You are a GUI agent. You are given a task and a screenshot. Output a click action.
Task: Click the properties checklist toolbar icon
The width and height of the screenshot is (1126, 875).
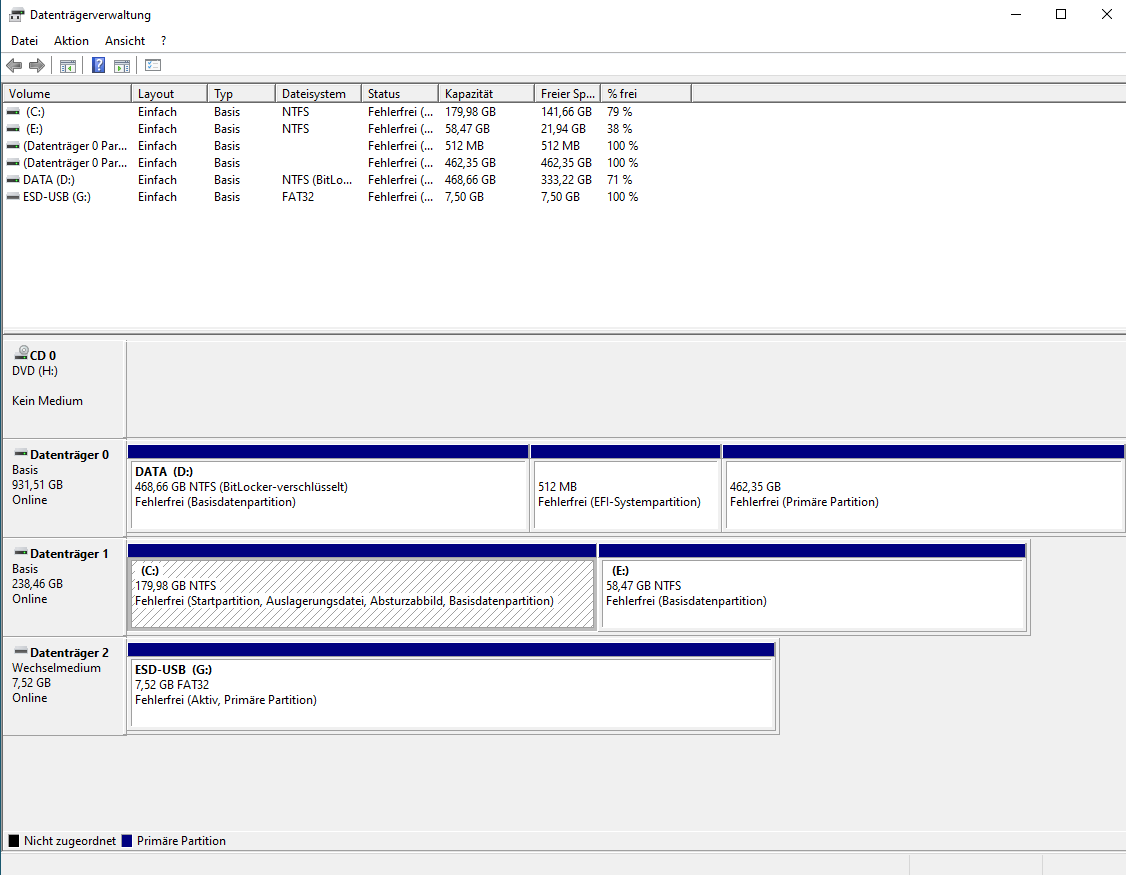pos(153,65)
